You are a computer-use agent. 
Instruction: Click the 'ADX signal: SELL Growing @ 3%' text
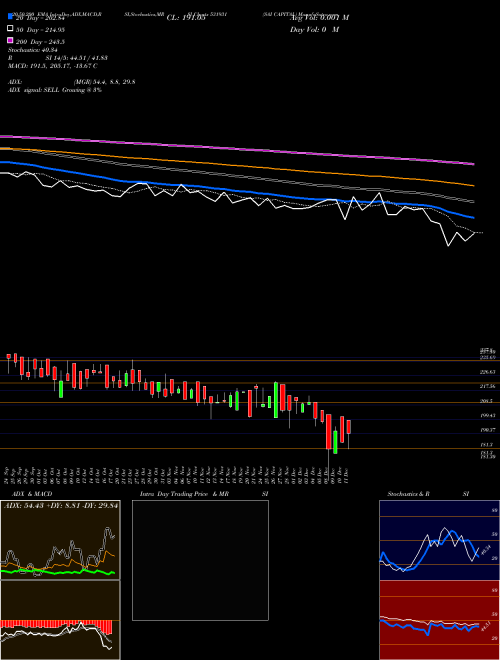[x=55, y=90]
